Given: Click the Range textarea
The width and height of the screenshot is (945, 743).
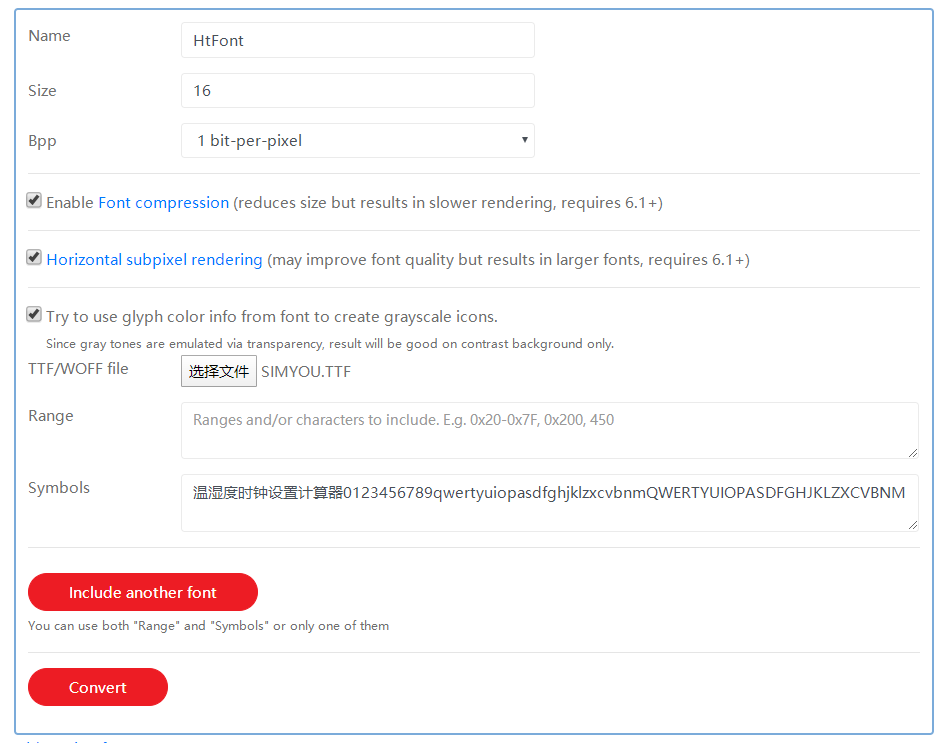Looking at the screenshot, I should 550,430.
